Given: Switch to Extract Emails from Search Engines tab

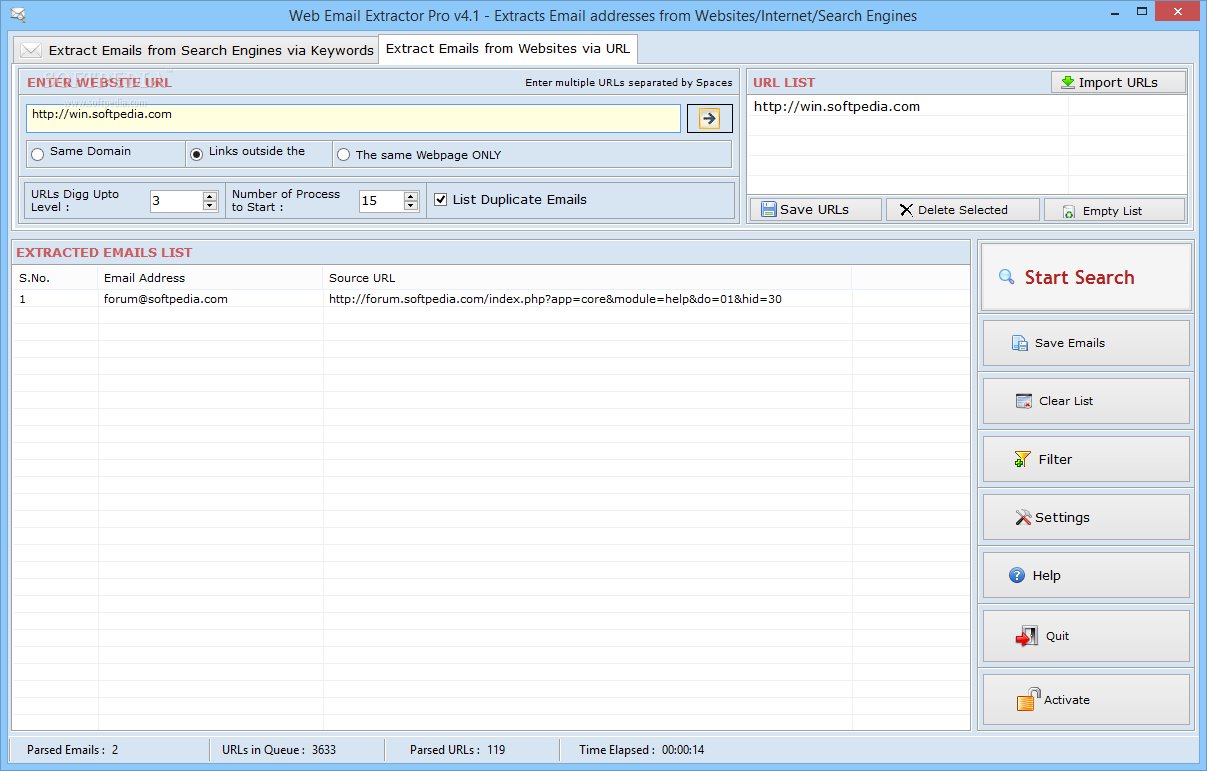Looking at the screenshot, I should 197,50.
